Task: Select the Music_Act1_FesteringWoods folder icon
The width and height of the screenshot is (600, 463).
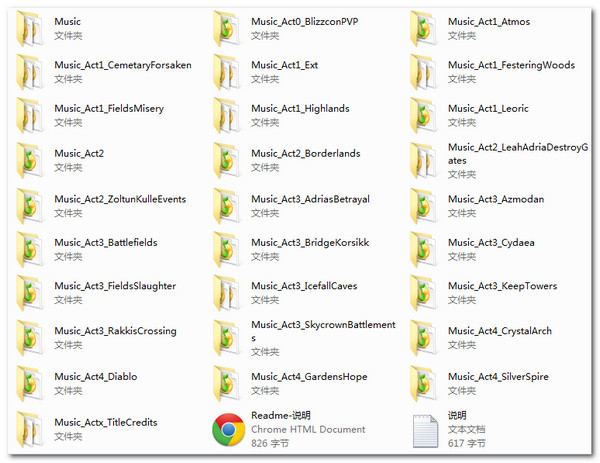Action: click(424, 72)
